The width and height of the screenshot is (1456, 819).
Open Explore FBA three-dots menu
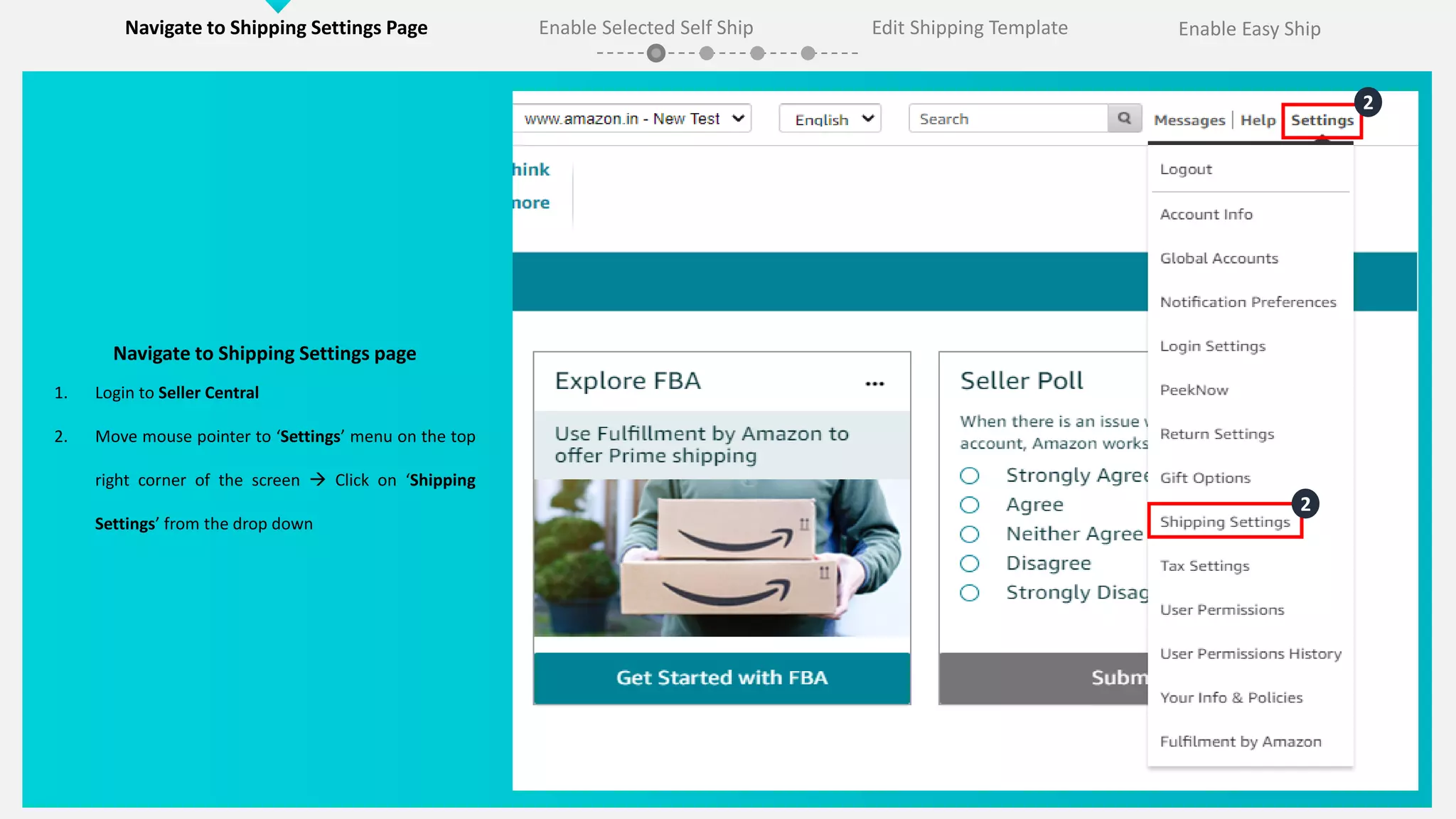(x=874, y=384)
